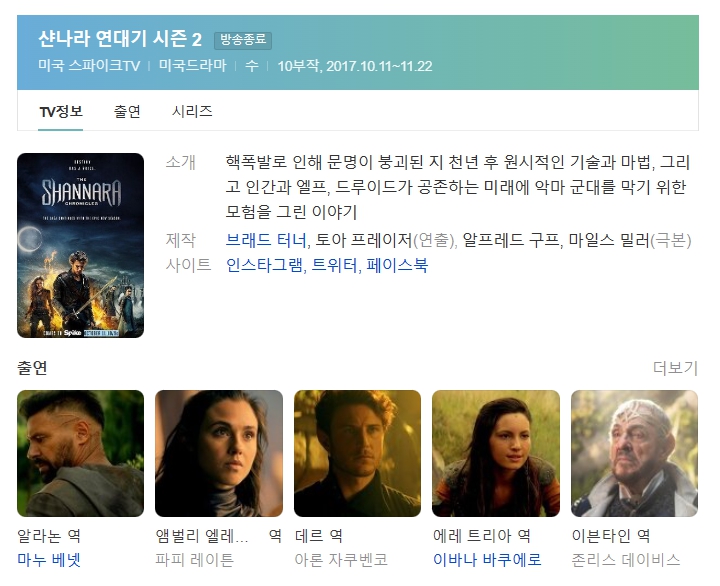Click the Shannara Chronicles poster thumbnail
The width and height of the screenshot is (720, 586).
coord(80,245)
